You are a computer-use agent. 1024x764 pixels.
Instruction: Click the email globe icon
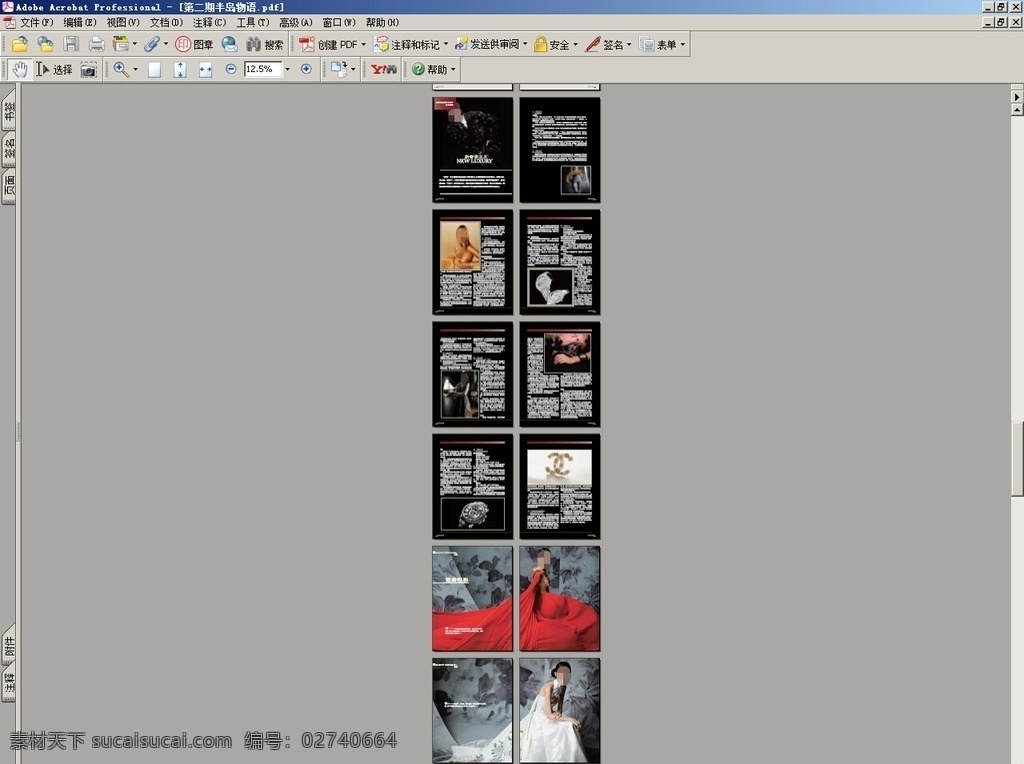click(229, 44)
